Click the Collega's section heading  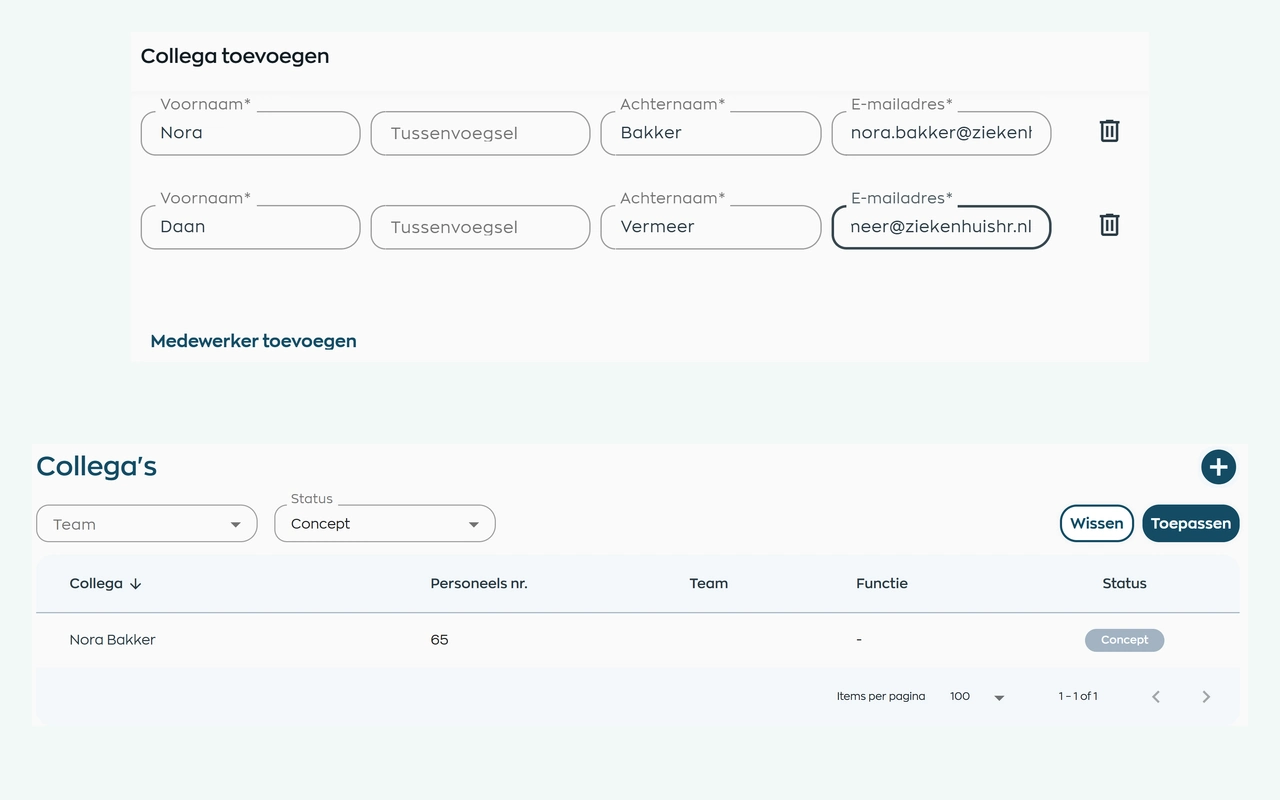coord(97,466)
